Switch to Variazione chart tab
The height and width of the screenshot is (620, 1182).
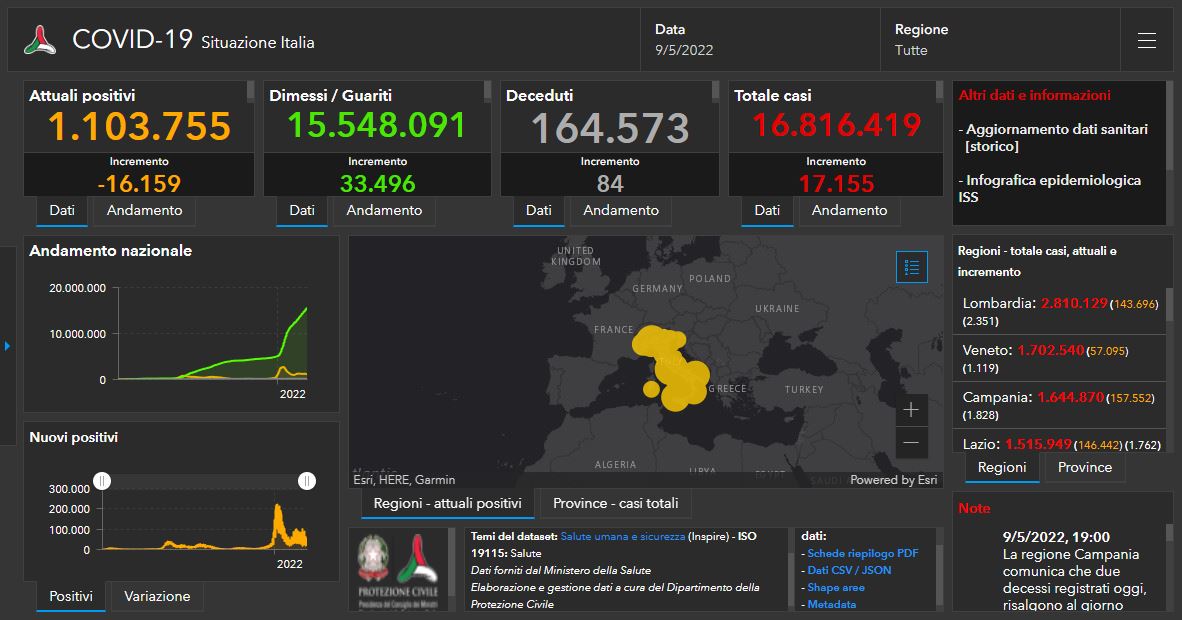click(x=157, y=597)
